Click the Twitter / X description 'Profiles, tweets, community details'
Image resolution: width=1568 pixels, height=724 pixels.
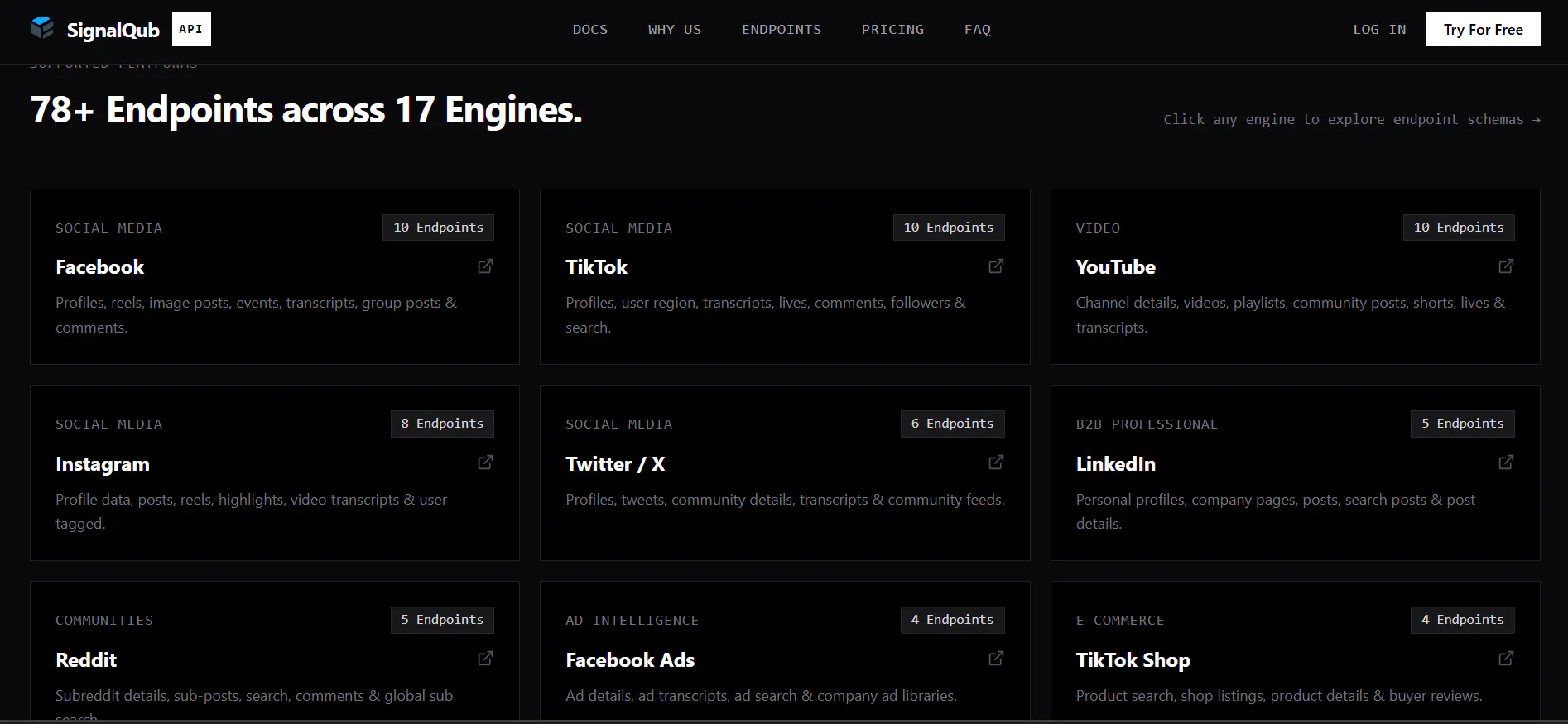[x=785, y=500]
